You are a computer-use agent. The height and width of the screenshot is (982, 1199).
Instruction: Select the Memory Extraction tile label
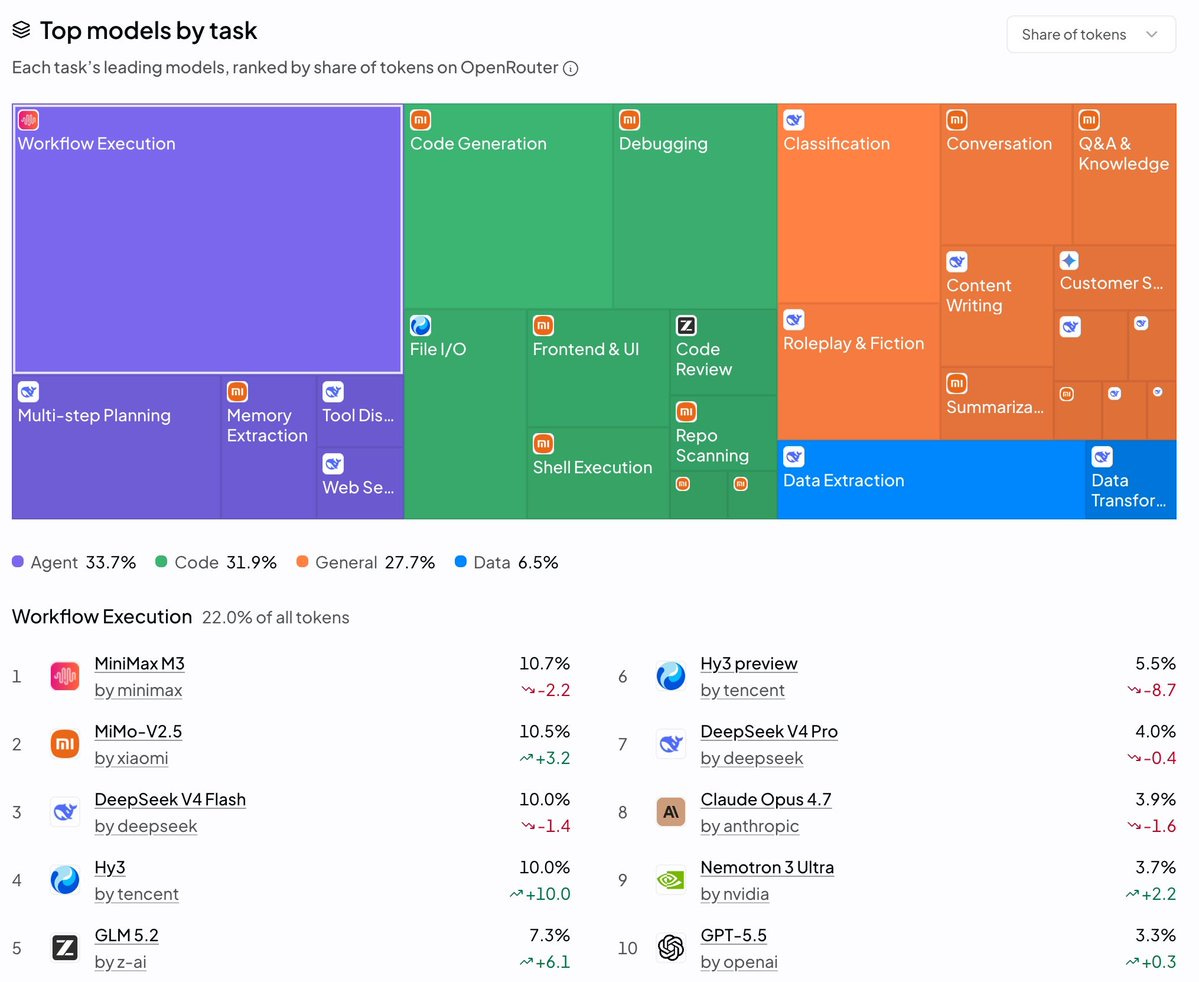point(267,425)
